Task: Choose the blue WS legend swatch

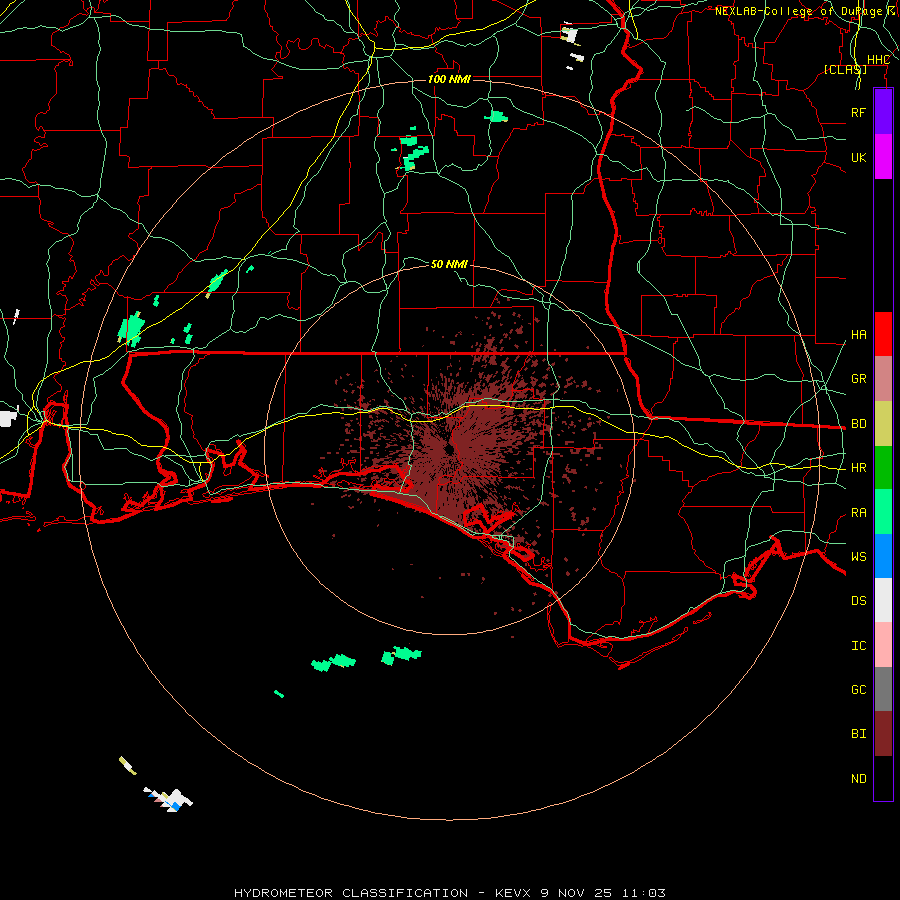Action: (x=883, y=556)
